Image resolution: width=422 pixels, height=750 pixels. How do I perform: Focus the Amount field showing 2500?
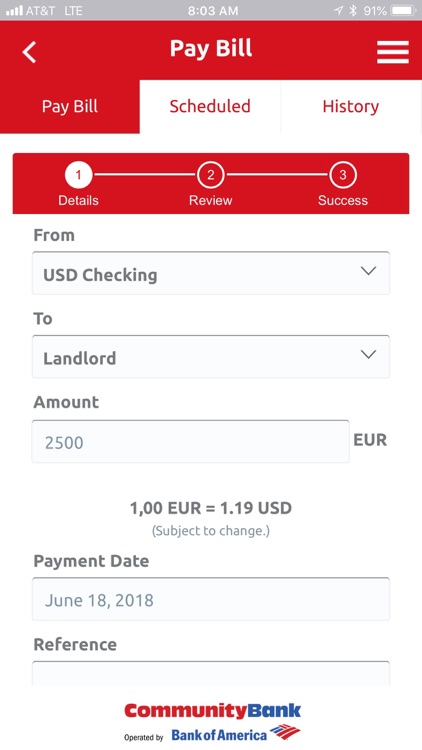(x=190, y=441)
